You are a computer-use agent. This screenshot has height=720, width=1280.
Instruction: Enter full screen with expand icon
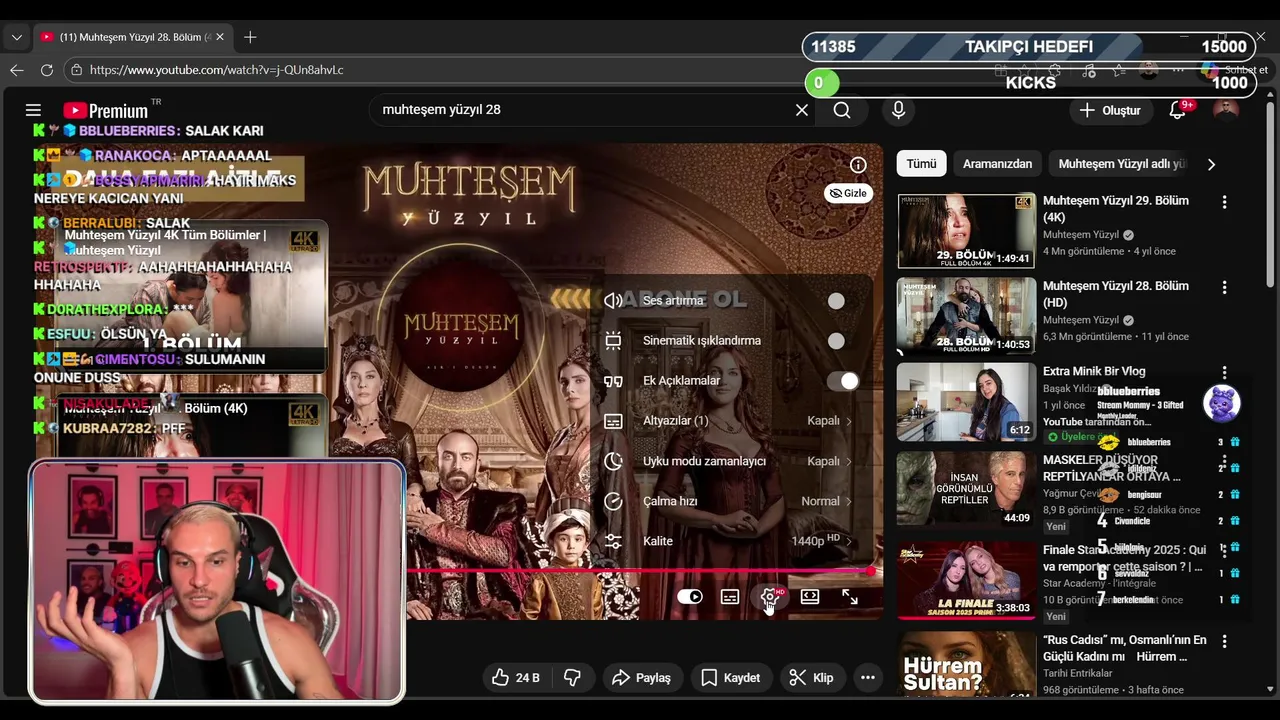coord(850,597)
